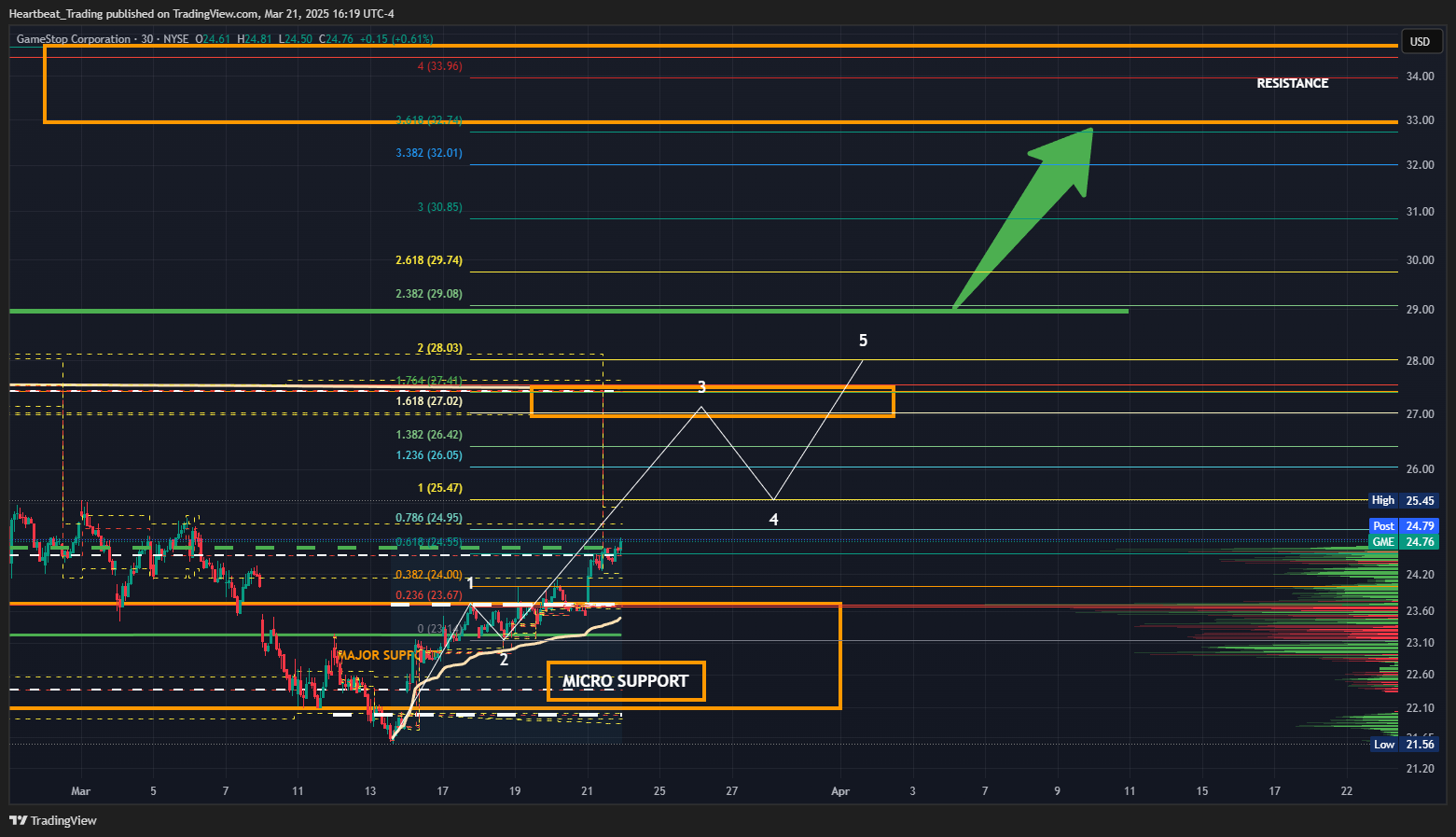Viewport: 1456px width, 837px height.
Task: Click the 23.10 price axis value
Action: pyautogui.click(x=1420, y=643)
